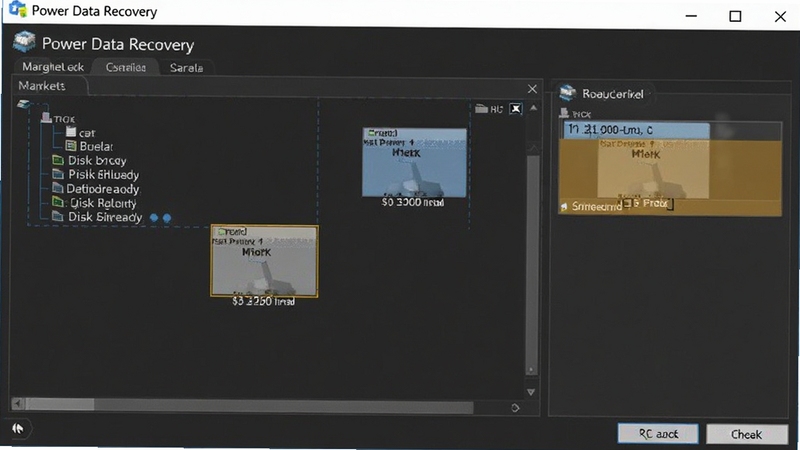Screen dimensions: 800x450
Task: Click the first blue dot after 'Disk Sitready'
Action: tap(154, 218)
